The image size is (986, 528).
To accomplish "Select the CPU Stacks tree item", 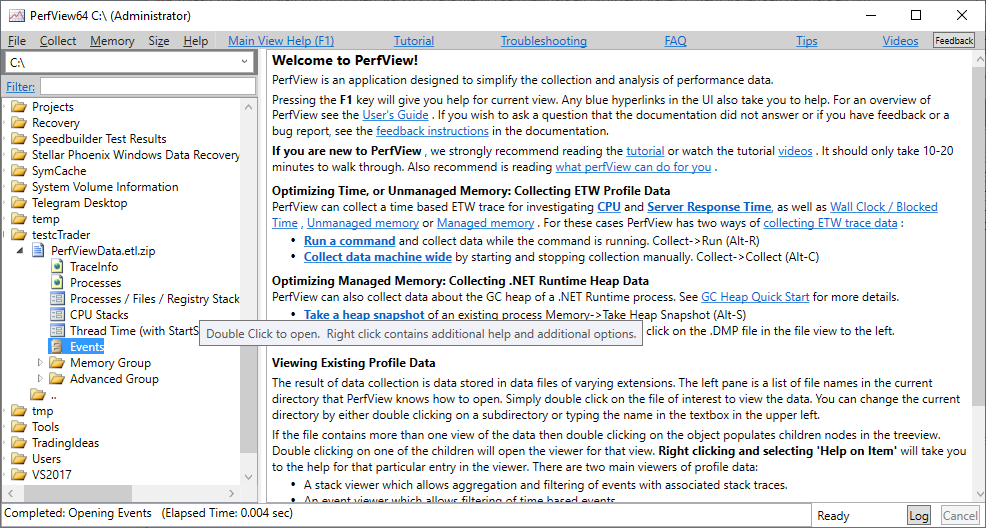I will click(x=99, y=315).
